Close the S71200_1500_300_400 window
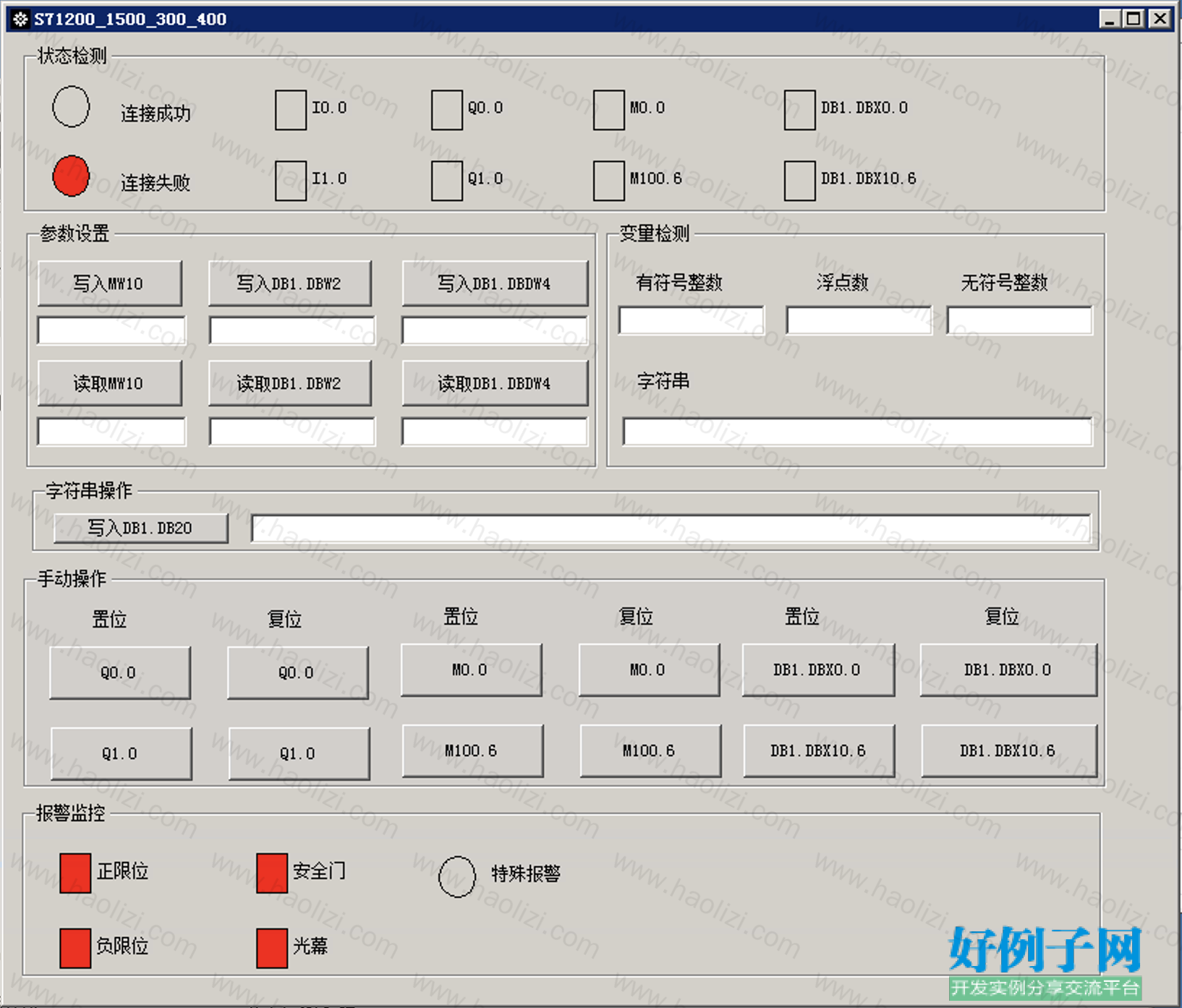 click(x=1160, y=19)
